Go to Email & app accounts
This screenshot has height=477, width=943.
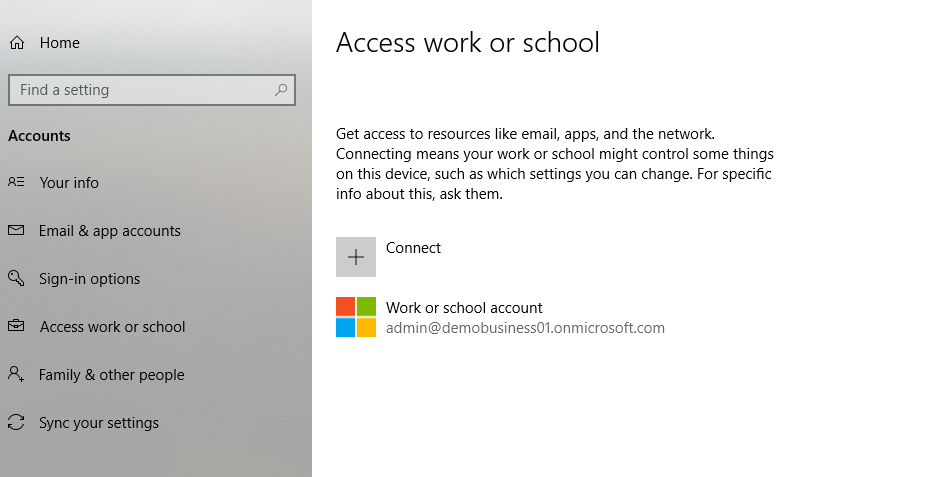coord(109,231)
